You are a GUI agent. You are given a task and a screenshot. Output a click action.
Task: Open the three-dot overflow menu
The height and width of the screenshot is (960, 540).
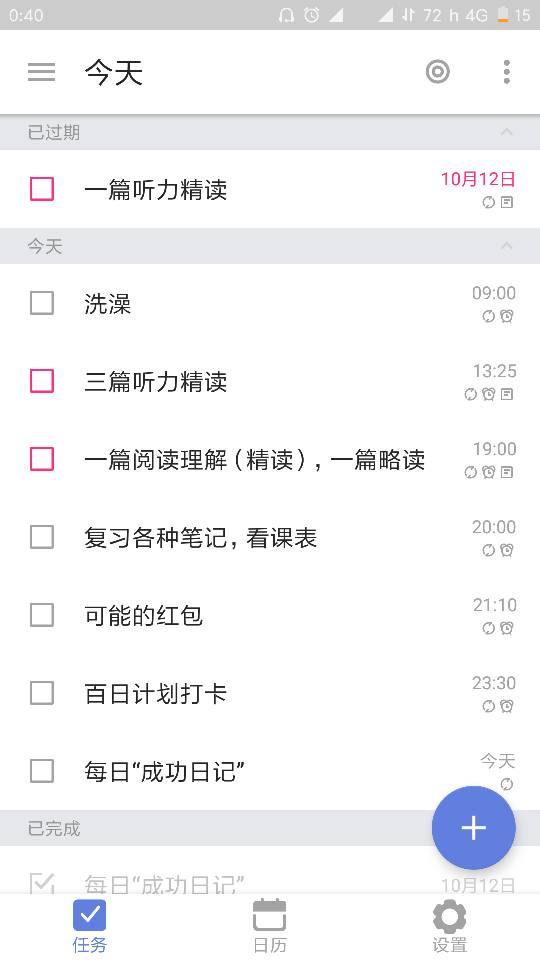(506, 72)
